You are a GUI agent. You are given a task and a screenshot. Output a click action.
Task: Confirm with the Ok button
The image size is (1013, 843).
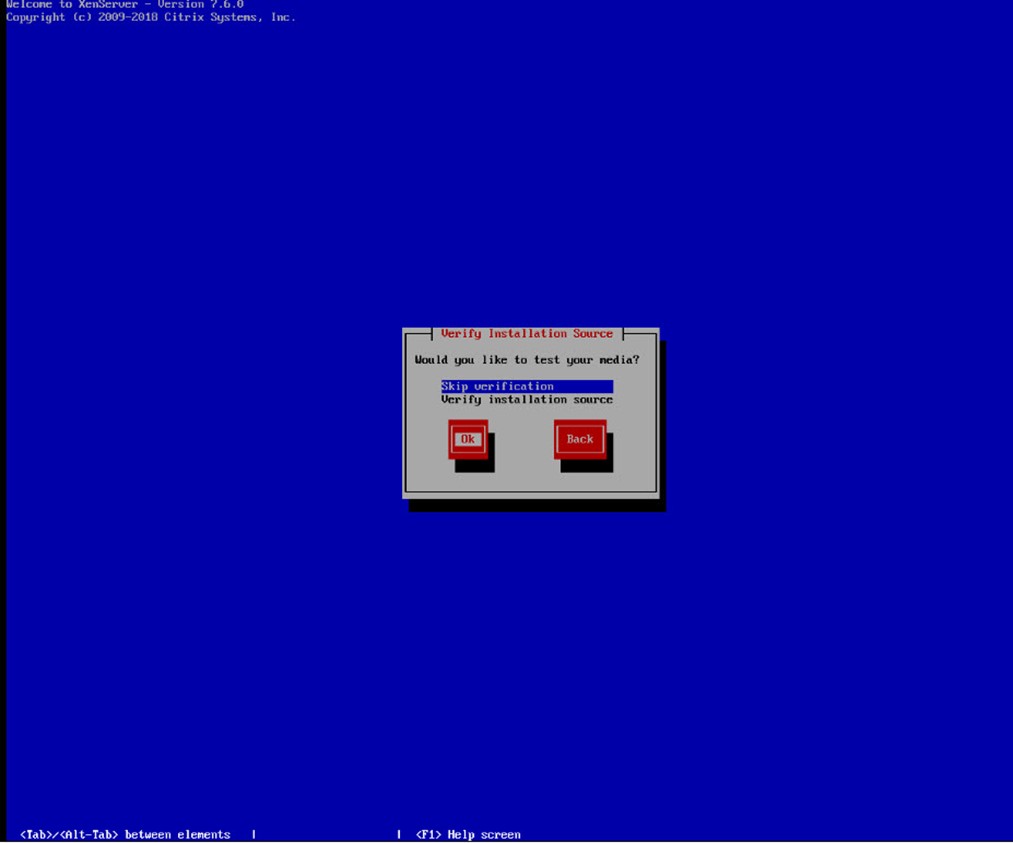tap(468, 439)
